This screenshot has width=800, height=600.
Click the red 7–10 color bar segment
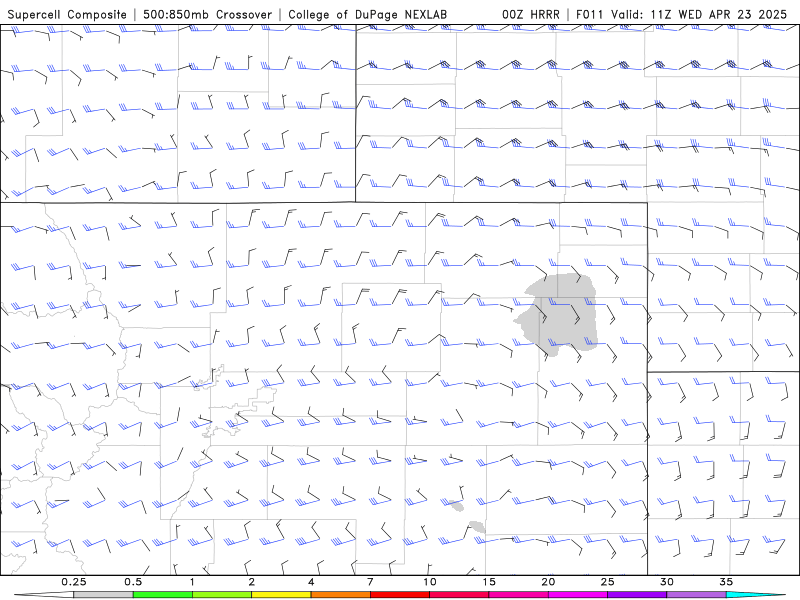coord(400,595)
